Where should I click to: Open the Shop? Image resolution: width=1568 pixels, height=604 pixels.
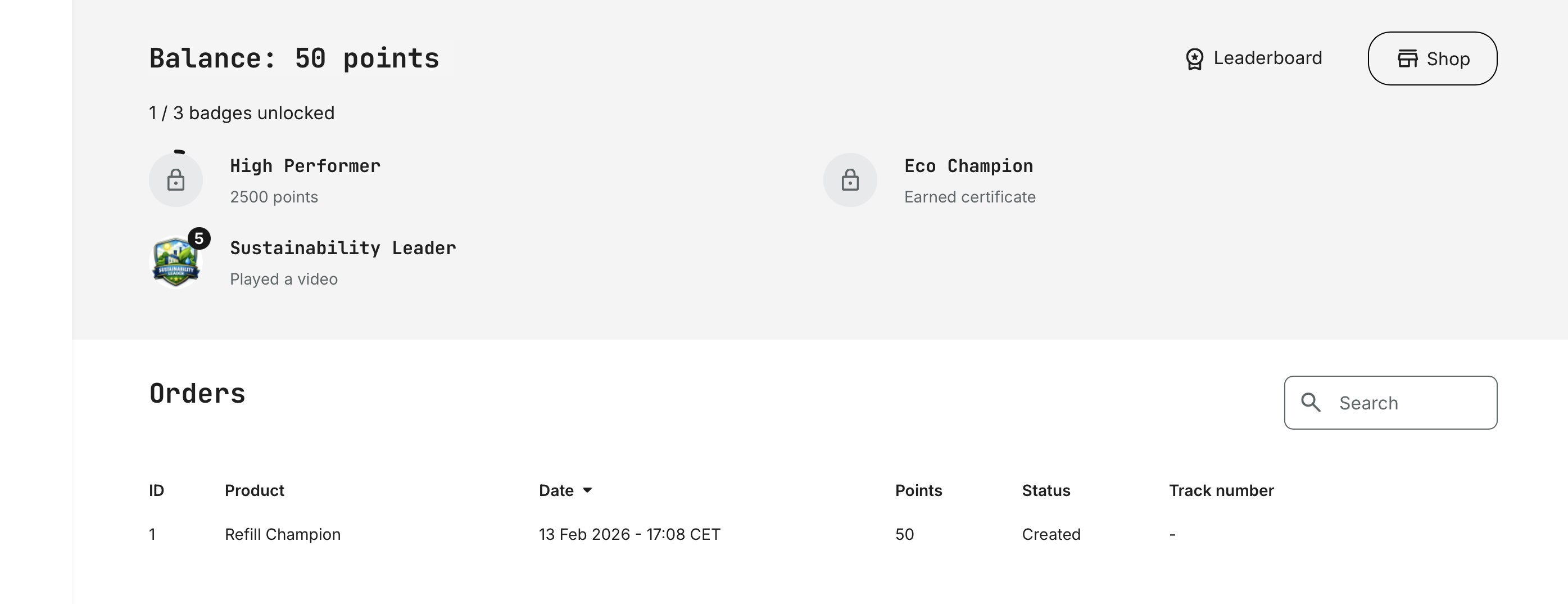[1432, 58]
